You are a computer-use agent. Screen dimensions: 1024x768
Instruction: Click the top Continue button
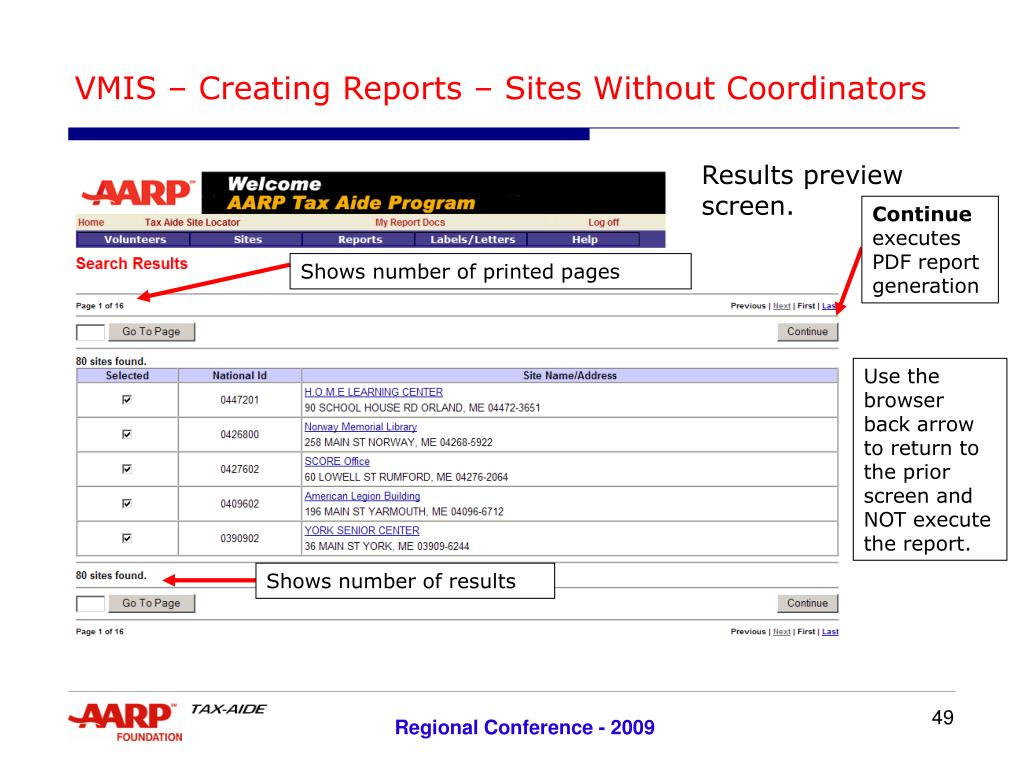807,332
